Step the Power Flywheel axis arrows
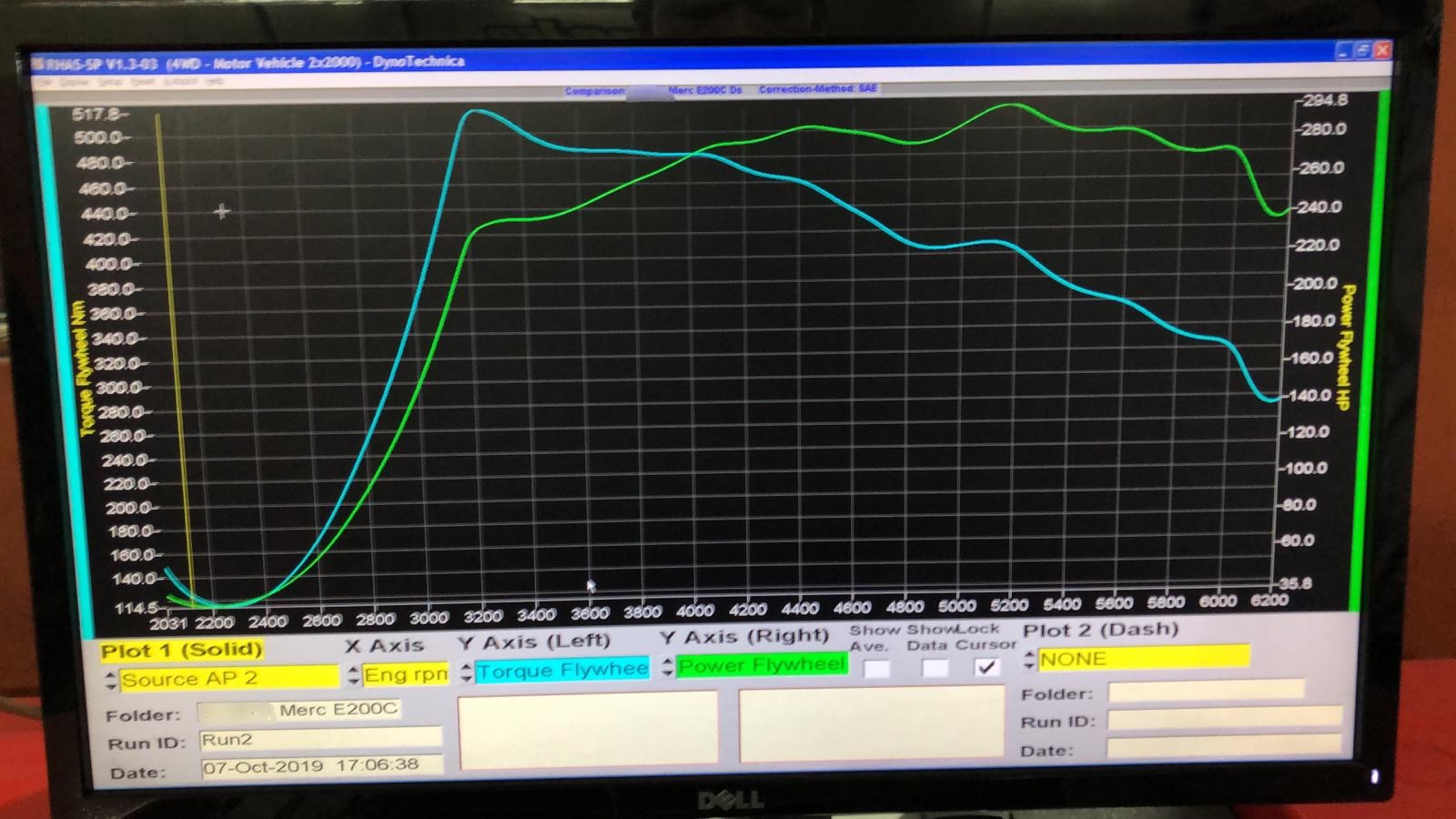This screenshot has width=1456, height=819. (667, 667)
